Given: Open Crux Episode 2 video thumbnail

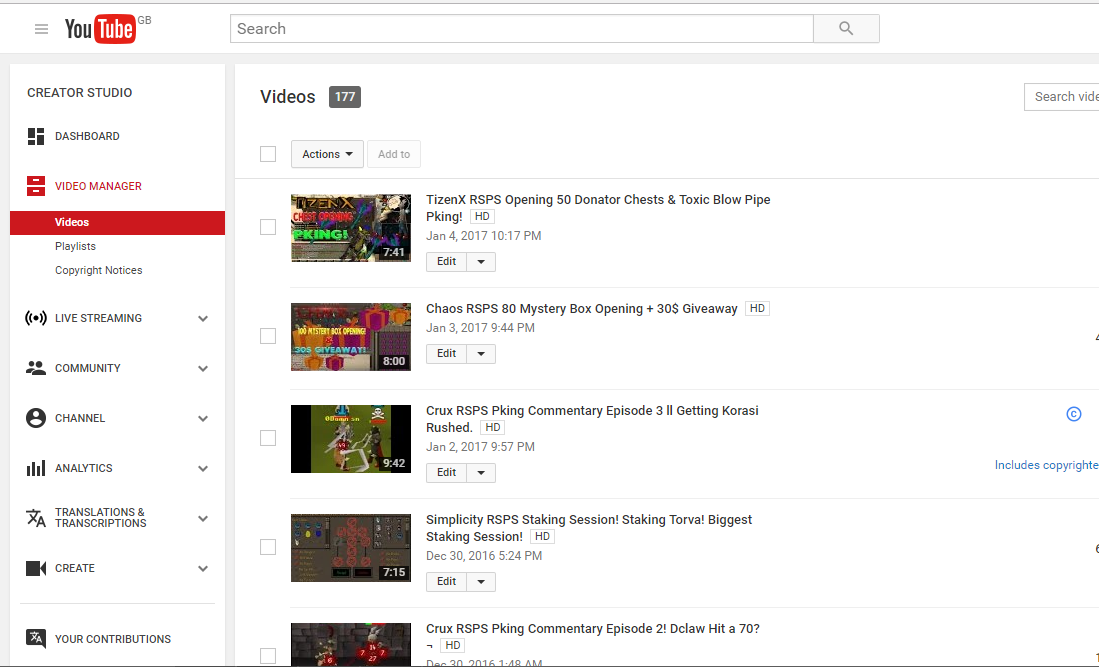Looking at the screenshot, I should (351, 644).
